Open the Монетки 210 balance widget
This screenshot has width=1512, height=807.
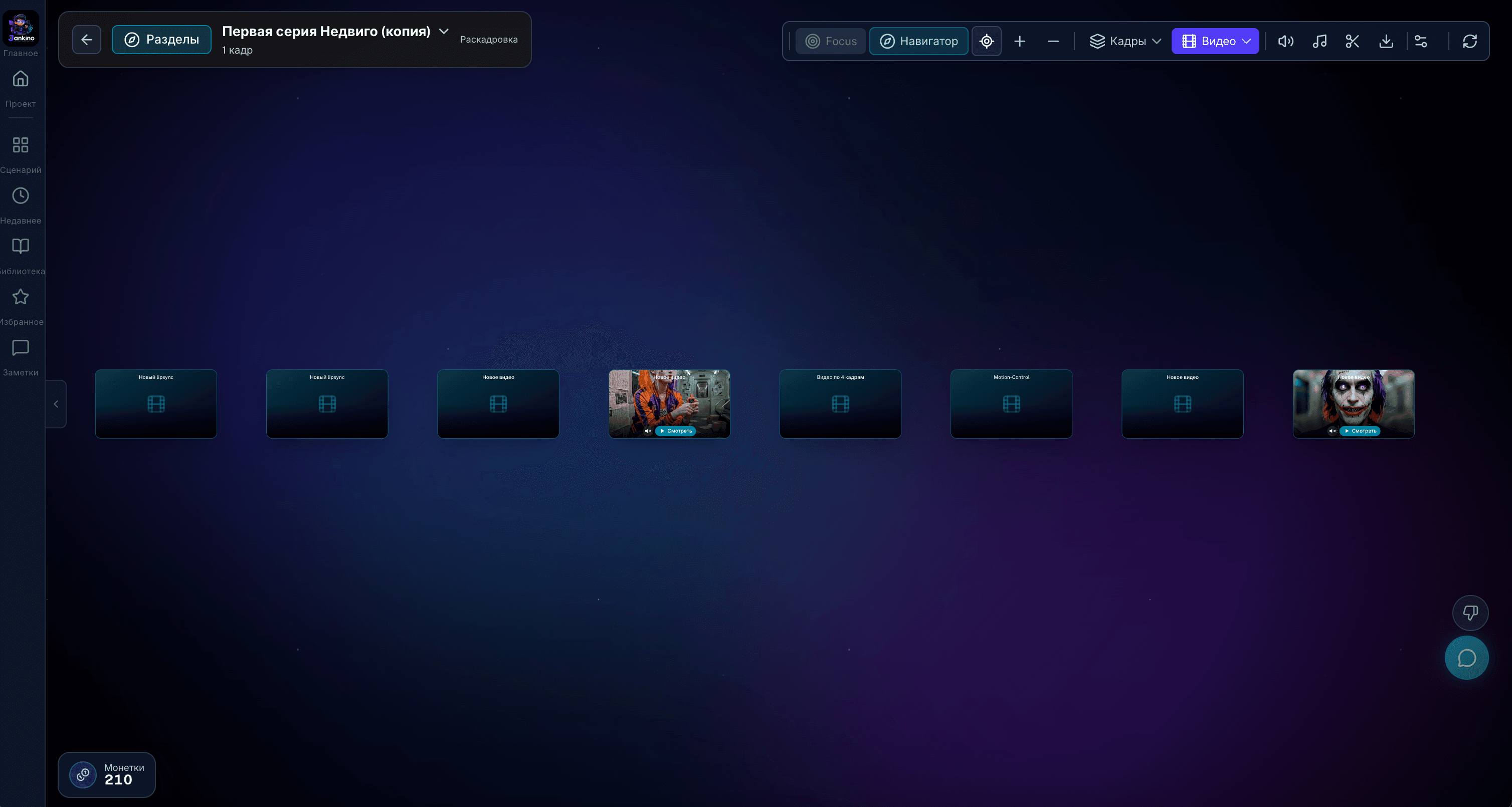point(107,775)
